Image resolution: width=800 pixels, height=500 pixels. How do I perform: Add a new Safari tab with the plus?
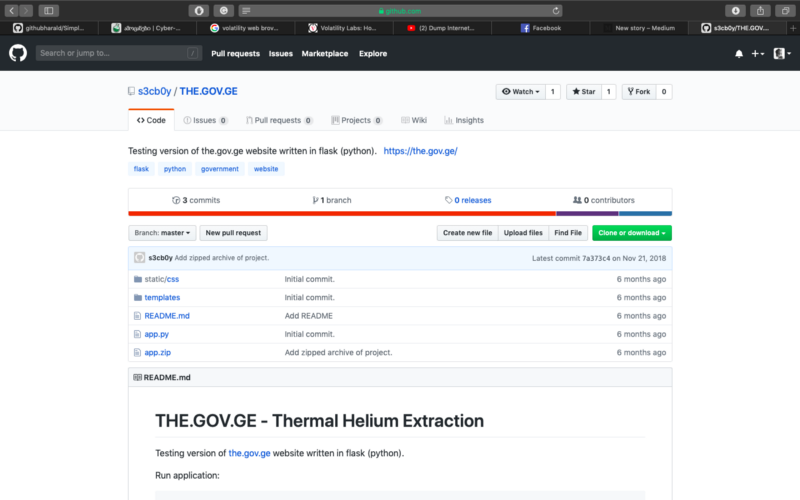[793, 28]
